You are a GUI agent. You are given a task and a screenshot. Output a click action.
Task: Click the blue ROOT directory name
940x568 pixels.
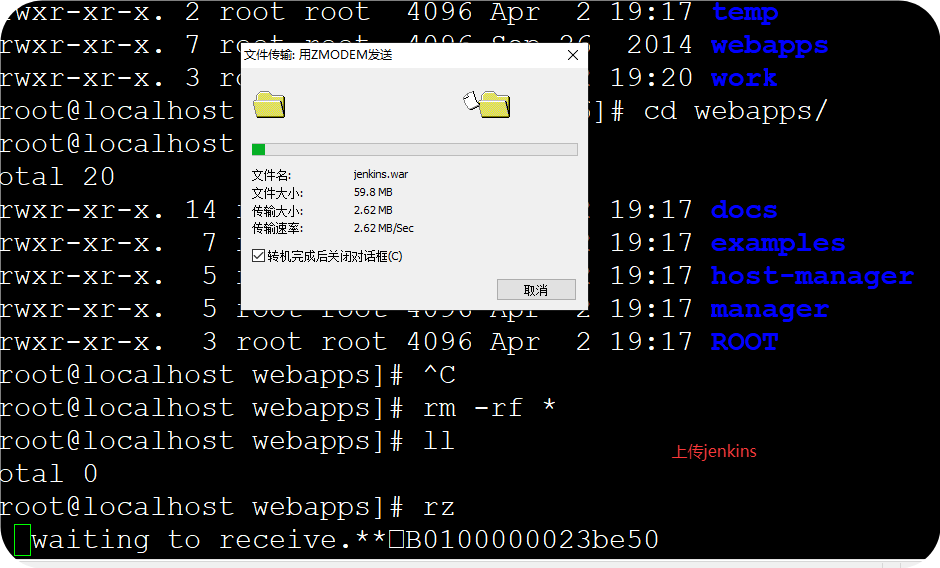744,342
